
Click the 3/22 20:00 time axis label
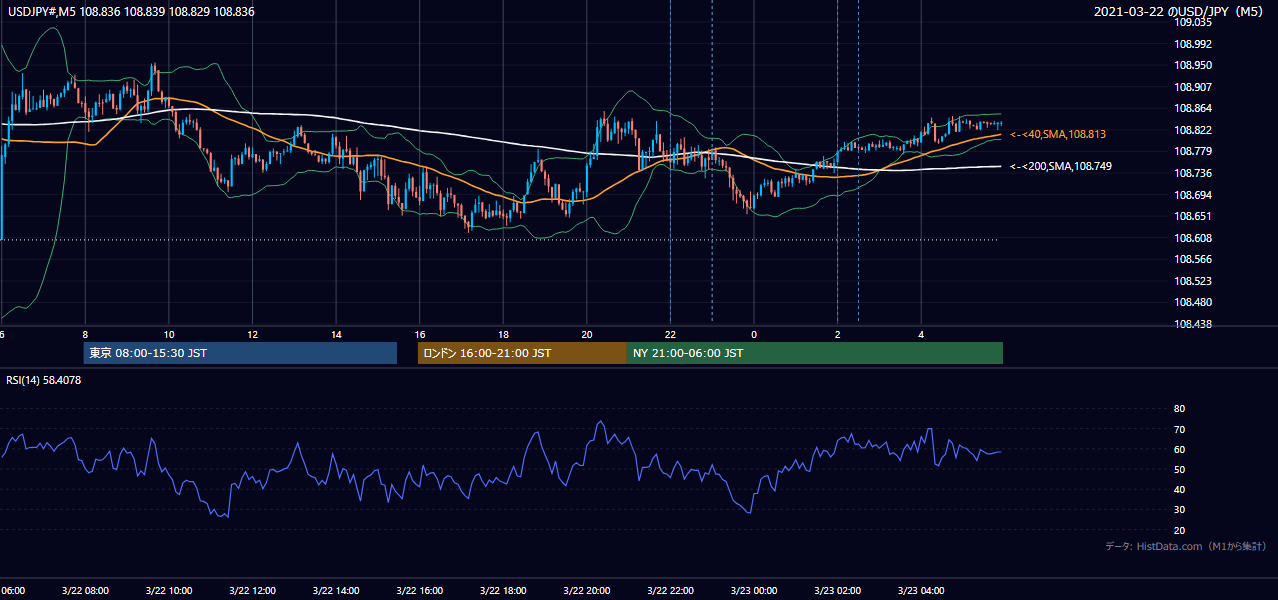(586, 591)
